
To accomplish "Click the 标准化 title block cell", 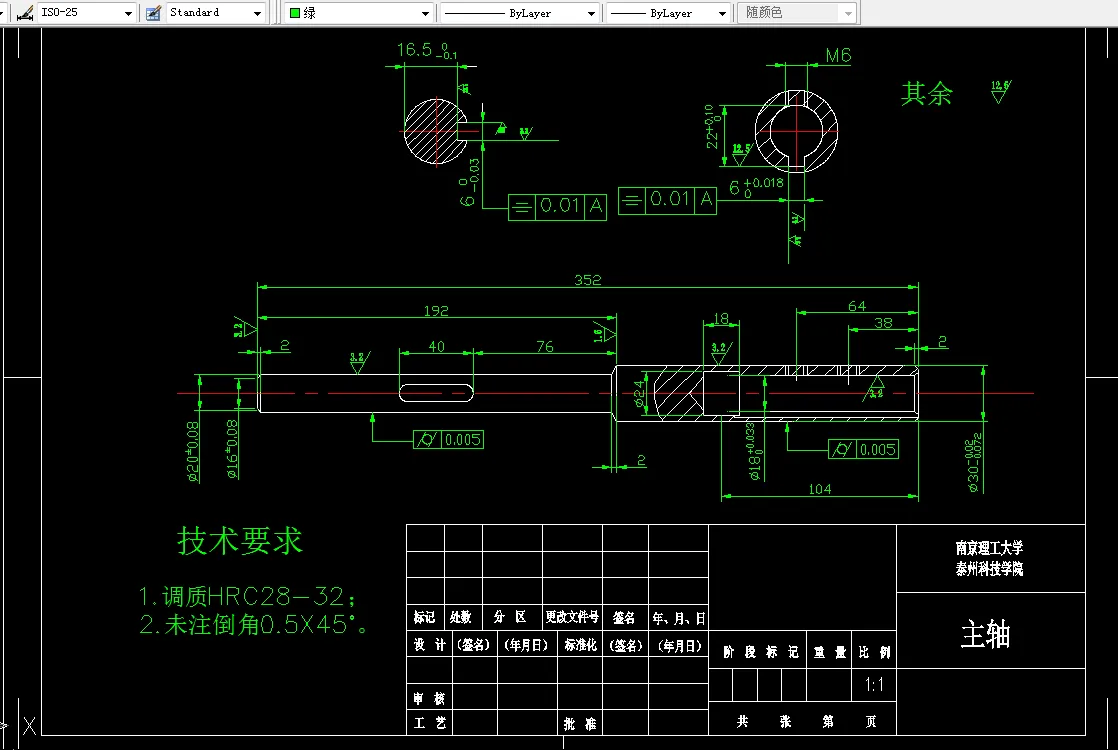I will [x=580, y=645].
